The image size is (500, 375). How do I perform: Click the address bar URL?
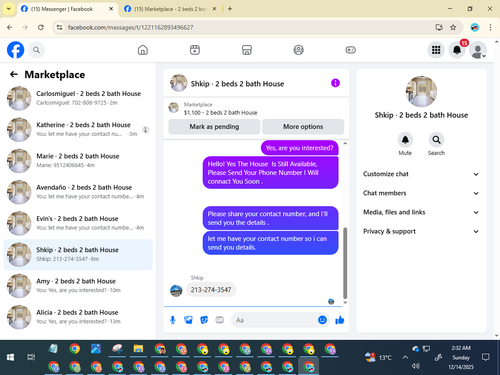(130, 27)
